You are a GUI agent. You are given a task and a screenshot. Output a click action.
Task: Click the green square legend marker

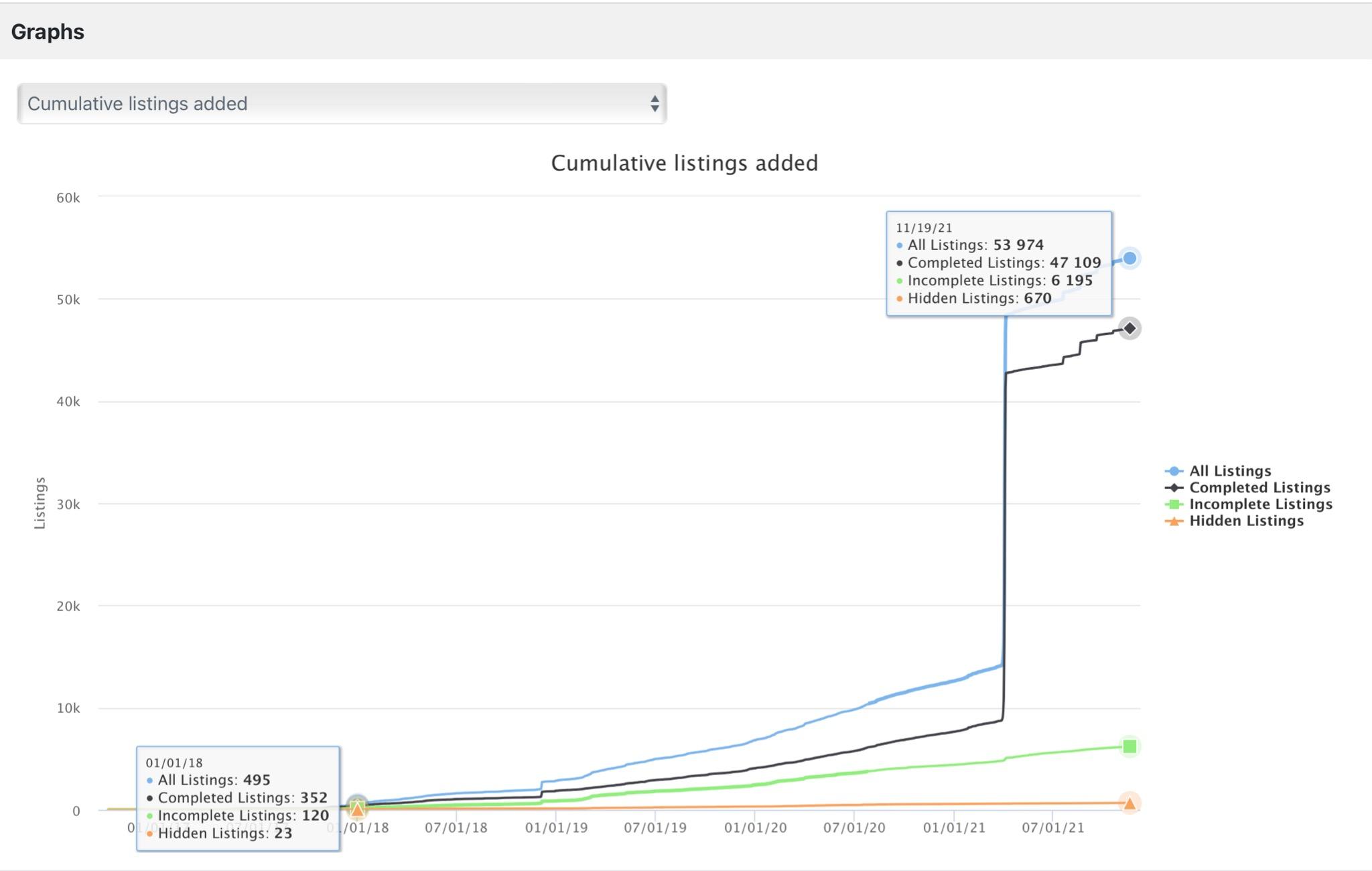[x=1174, y=505]
